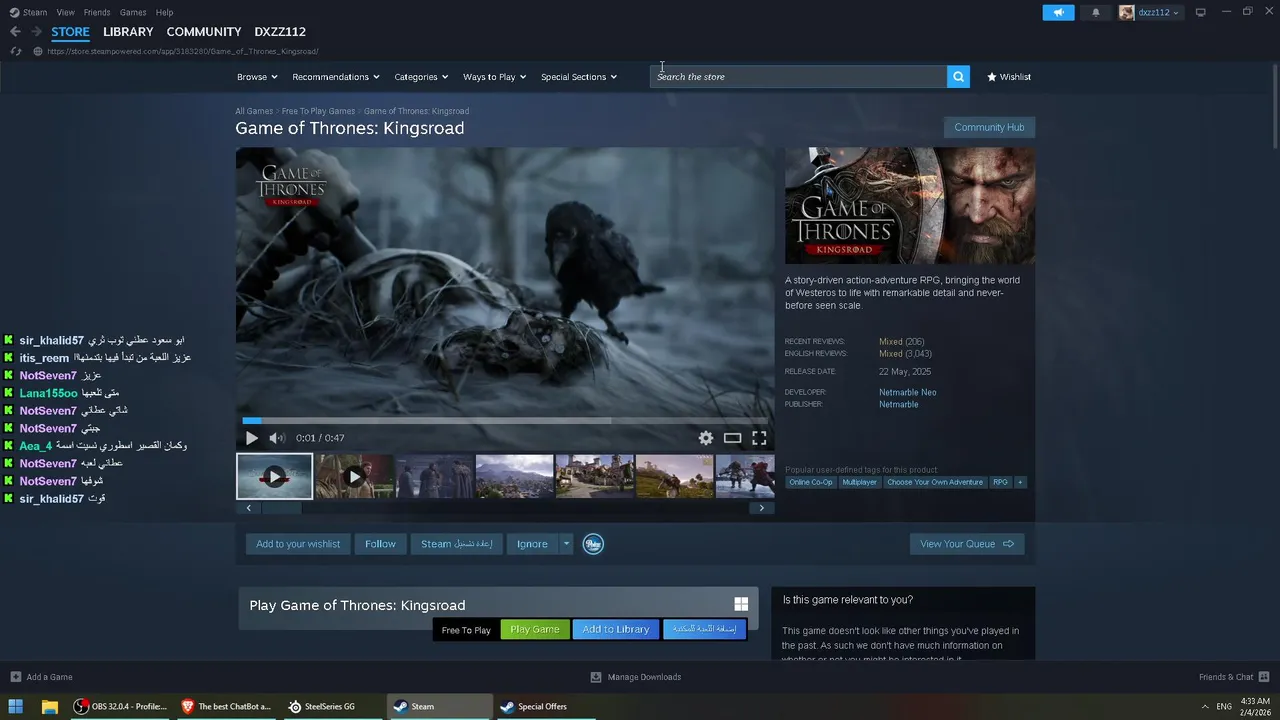Open video settings gear

706,438
